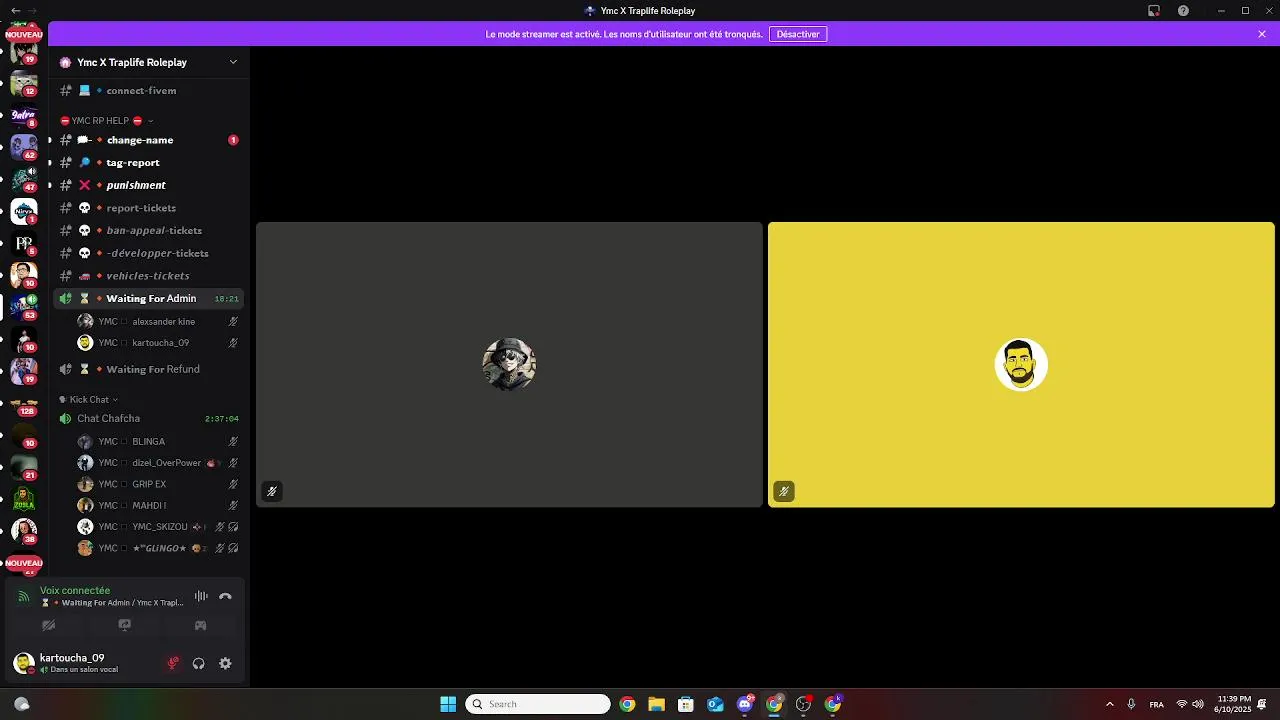
Task: Click muted mic badge on the gray tile
Action: (x=271, y=491)
